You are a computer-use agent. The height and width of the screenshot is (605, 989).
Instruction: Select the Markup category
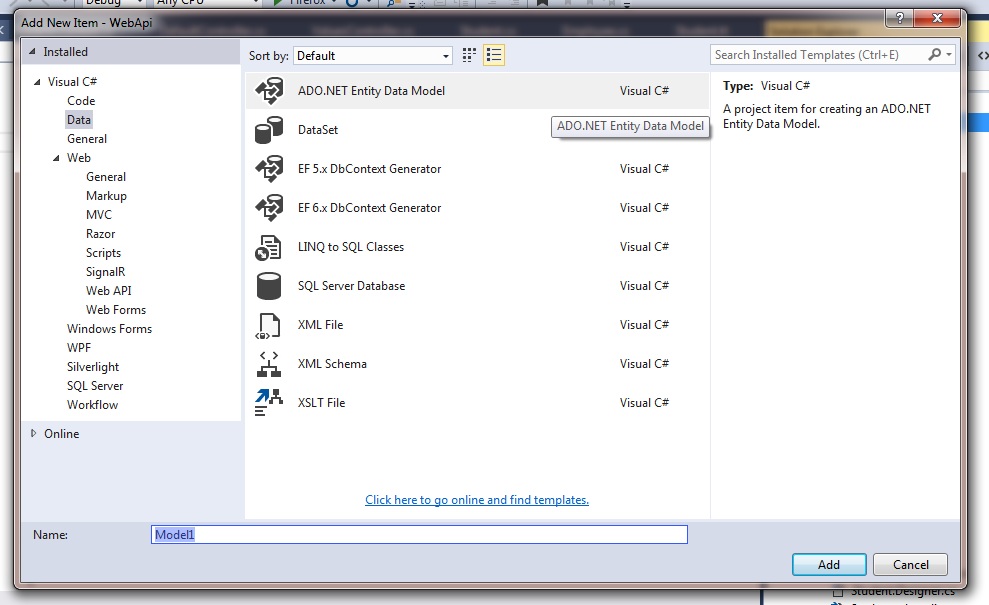click(106, 196)
